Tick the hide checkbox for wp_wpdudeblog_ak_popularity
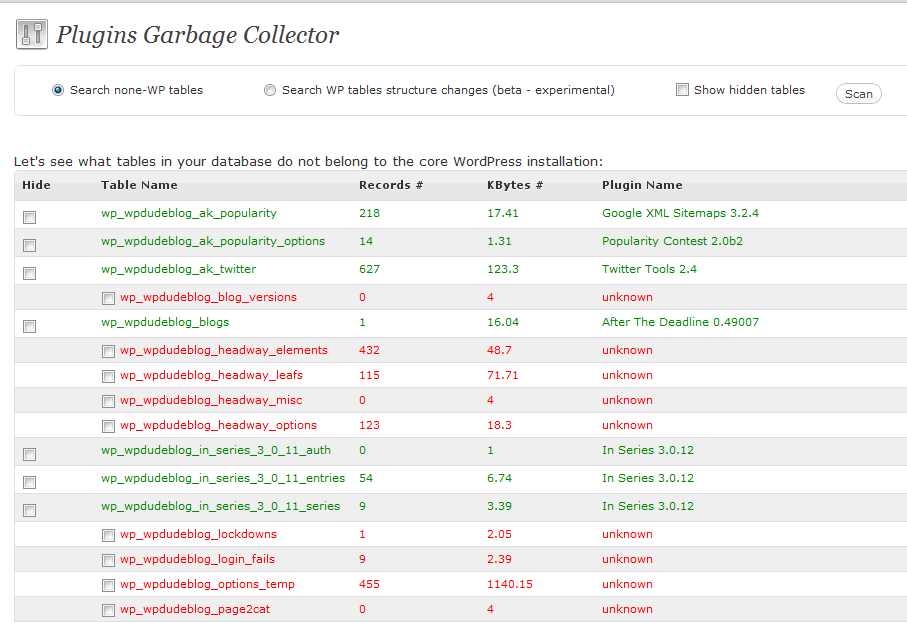 [x=30, y=218]
